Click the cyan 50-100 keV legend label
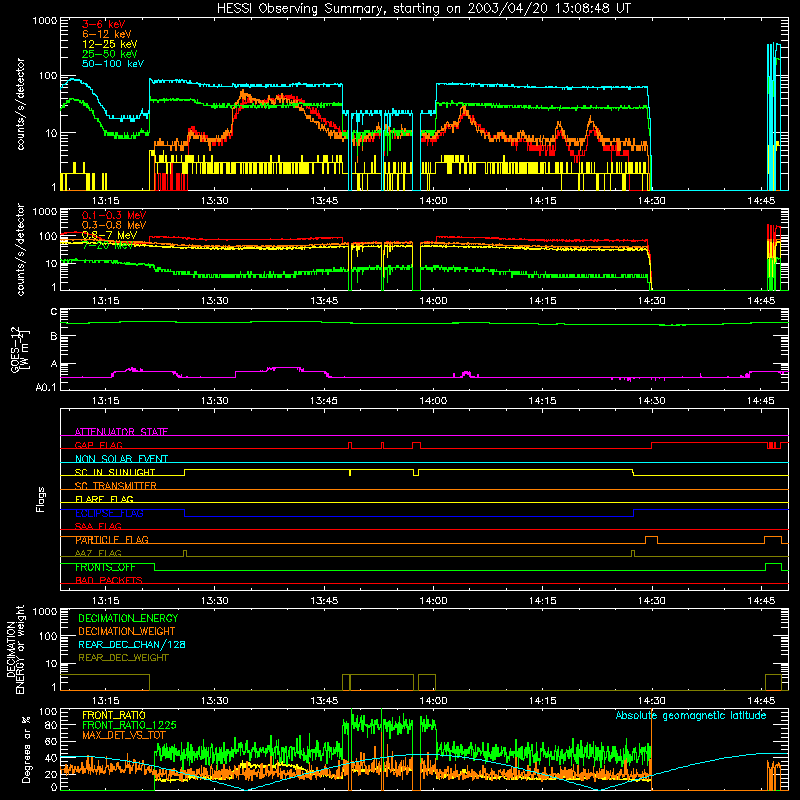Screen dimensions: 800x800 point(113,64)
